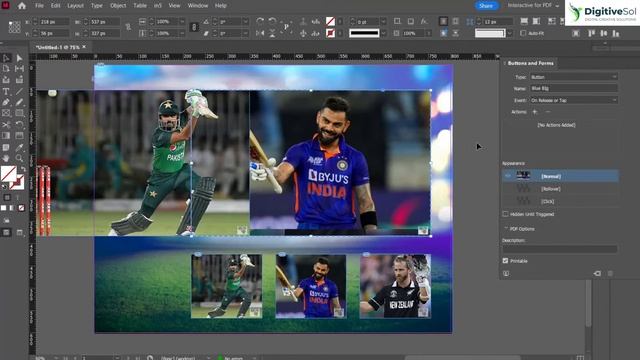Click the Fill swatch in Control panel
640x360 pixels.
click(330, 21)
